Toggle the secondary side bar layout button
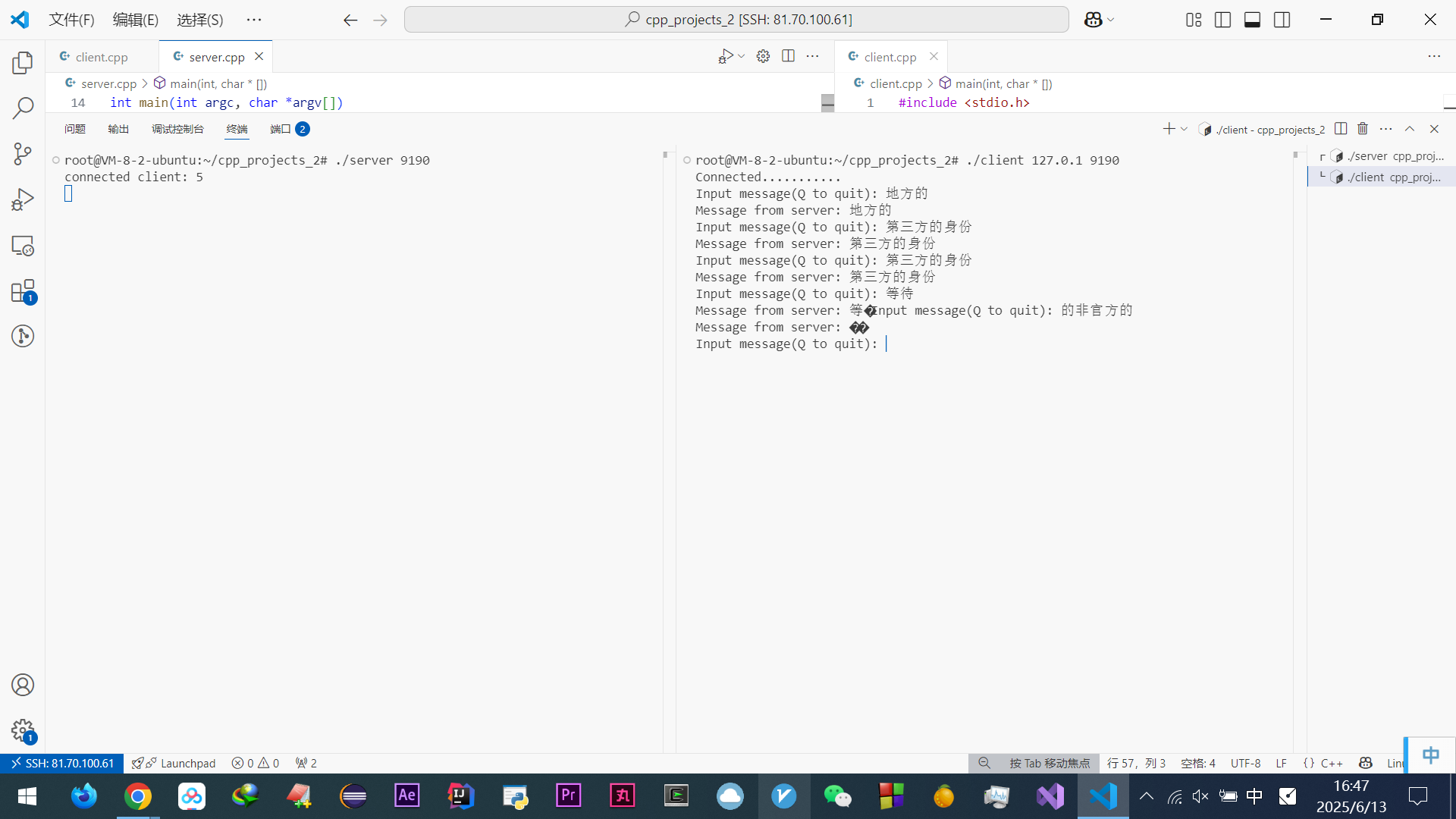Screen dimensions: 1456x819 pos(1282,20)
